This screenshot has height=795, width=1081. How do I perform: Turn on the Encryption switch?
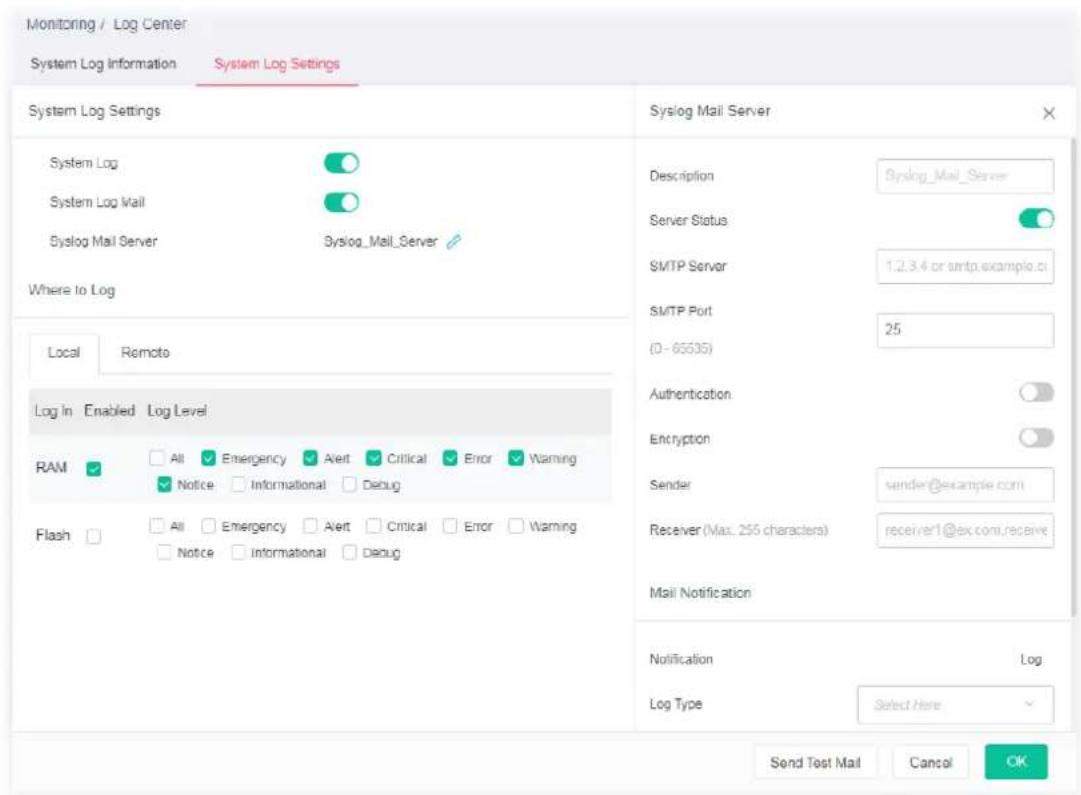(x=1036, y=437)
